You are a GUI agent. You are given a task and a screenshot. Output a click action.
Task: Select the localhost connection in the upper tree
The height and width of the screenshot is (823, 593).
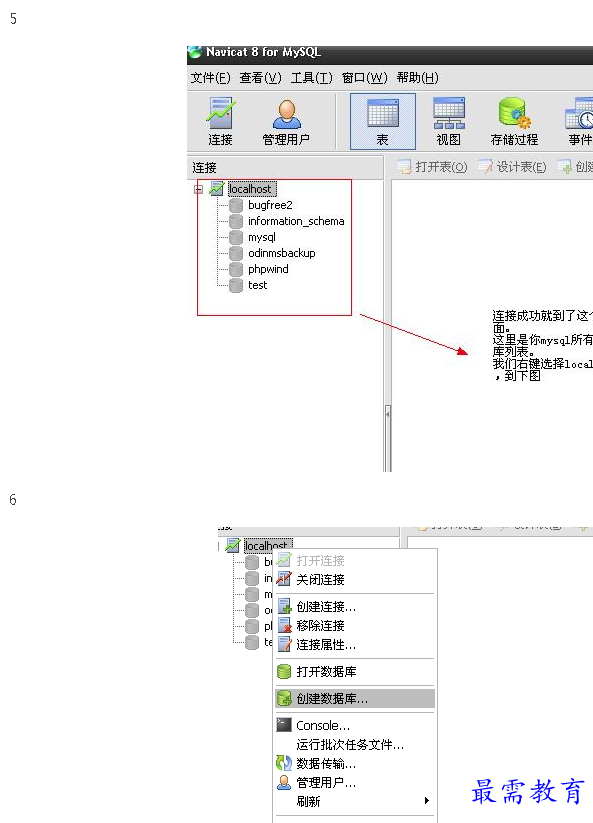(x=252, y=189)
